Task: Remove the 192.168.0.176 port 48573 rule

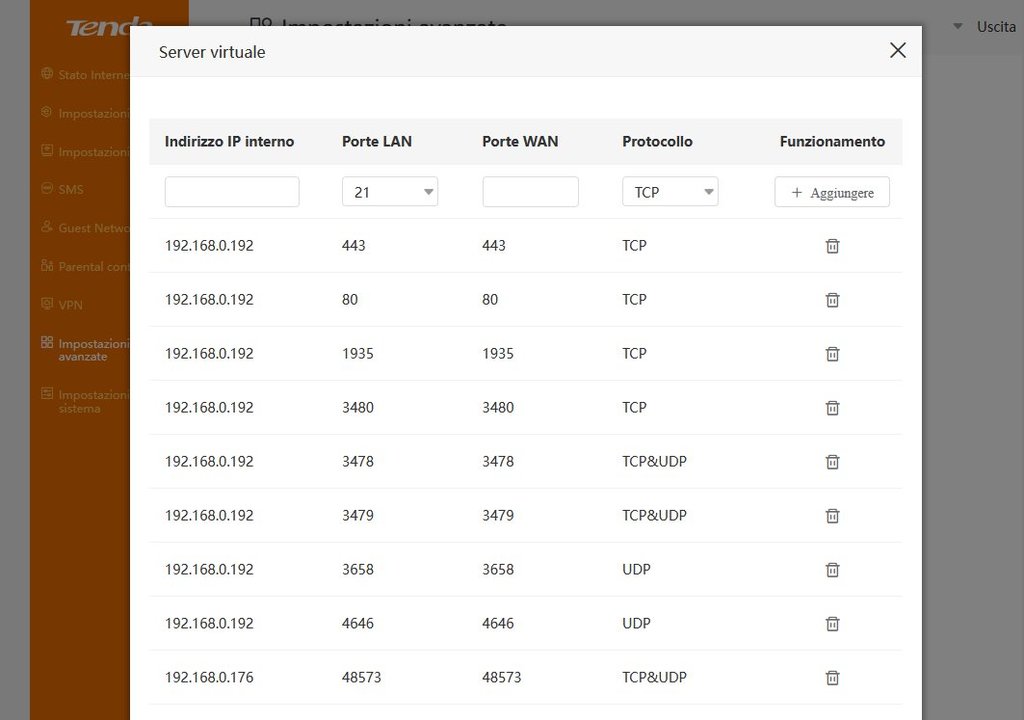Action: click(x=832, y=678)
